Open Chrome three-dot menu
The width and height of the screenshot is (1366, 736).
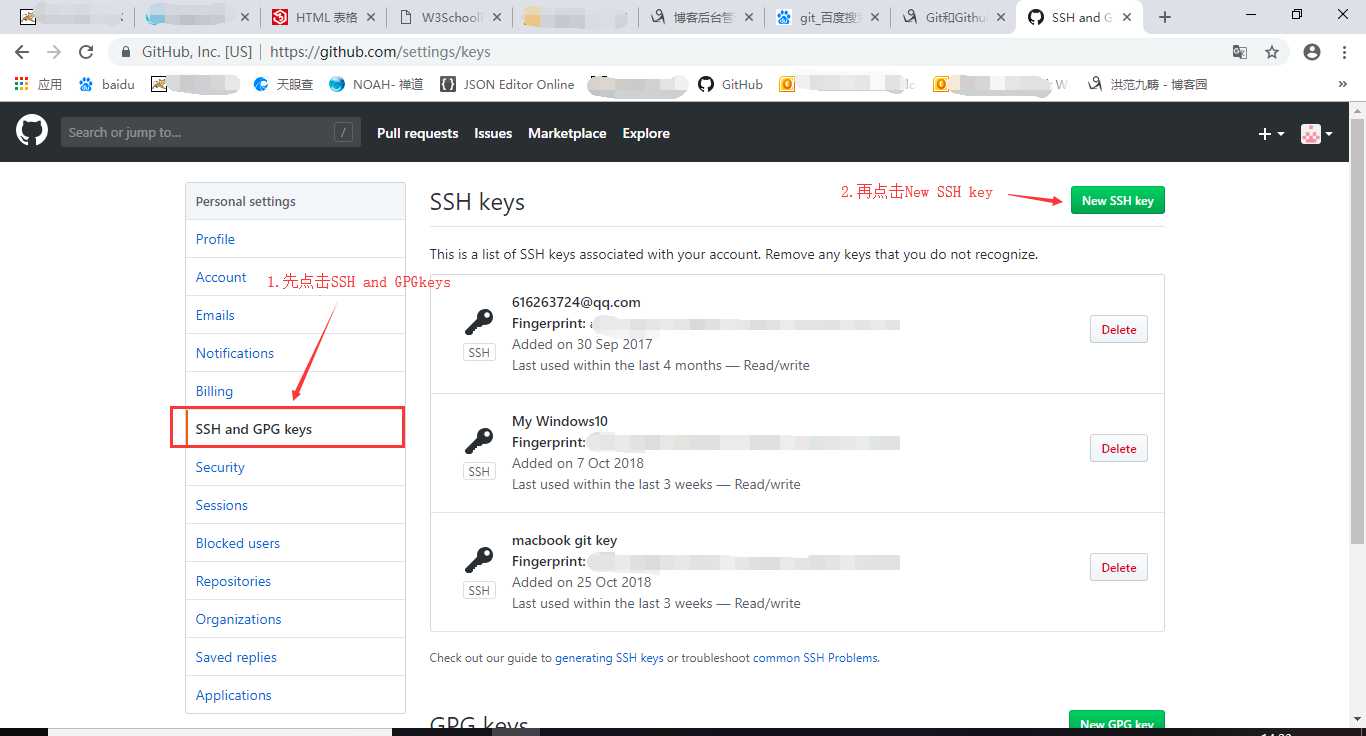click(x=1343, y=52)
